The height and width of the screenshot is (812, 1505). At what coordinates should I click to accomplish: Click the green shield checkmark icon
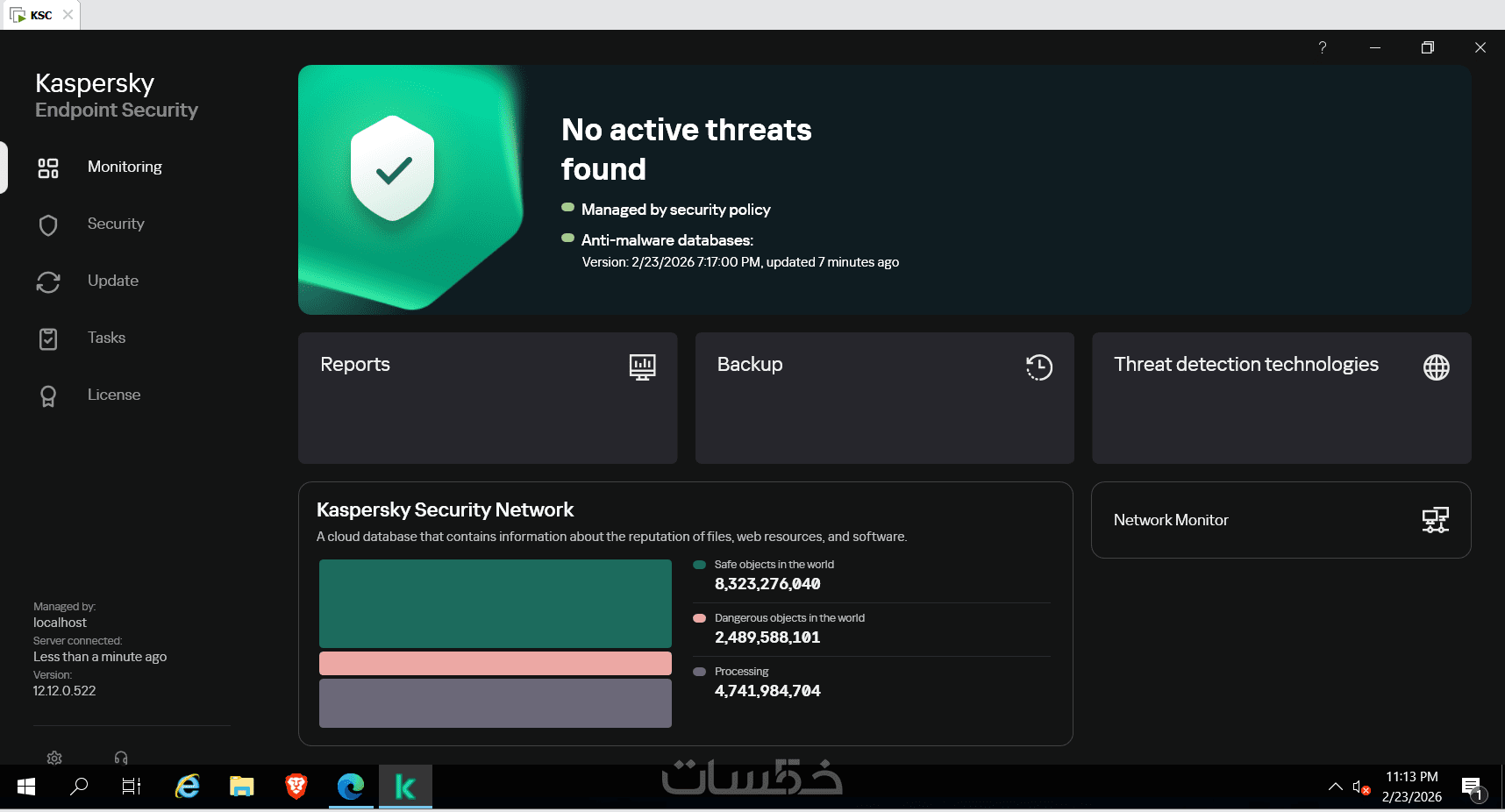(393, 168)
